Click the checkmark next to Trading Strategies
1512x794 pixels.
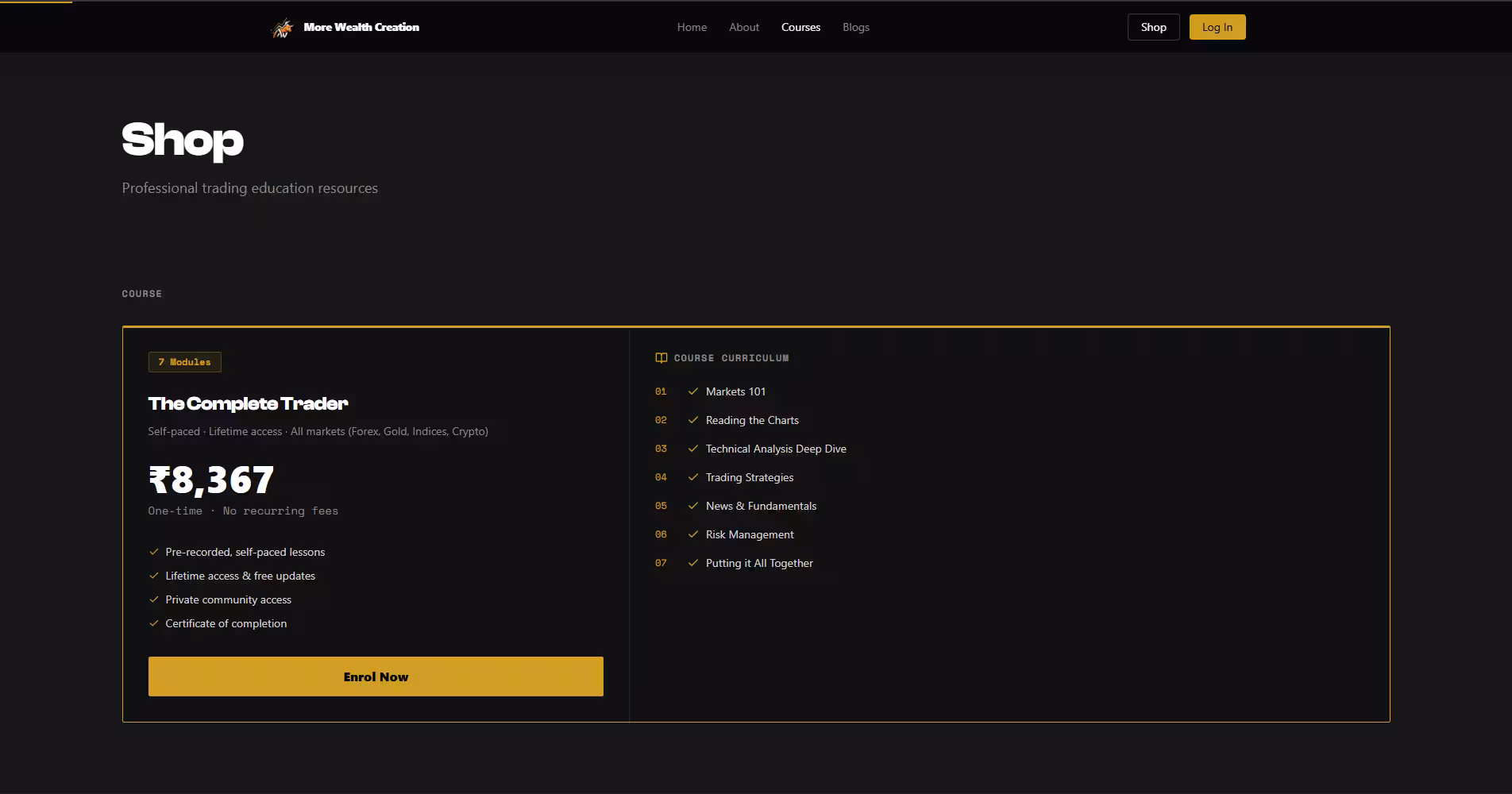point(692,477)
